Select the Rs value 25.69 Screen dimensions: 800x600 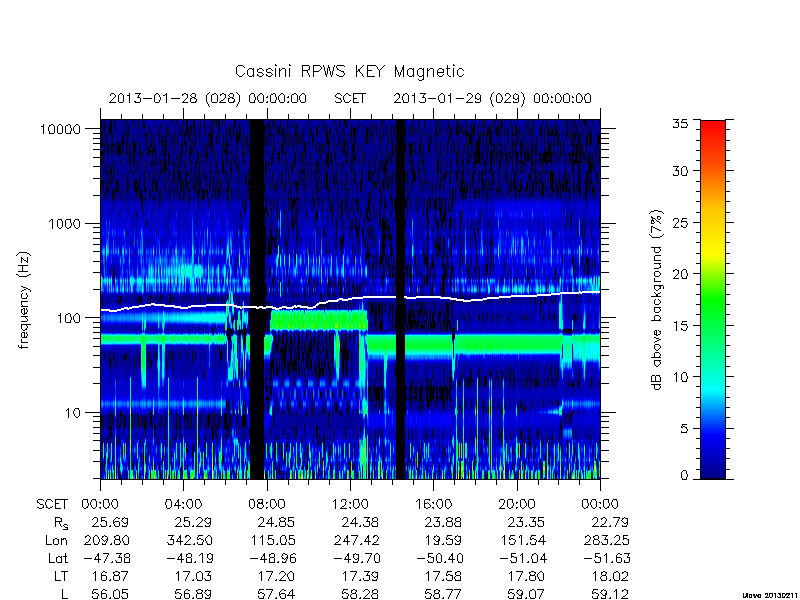click(x=110, y=522)
